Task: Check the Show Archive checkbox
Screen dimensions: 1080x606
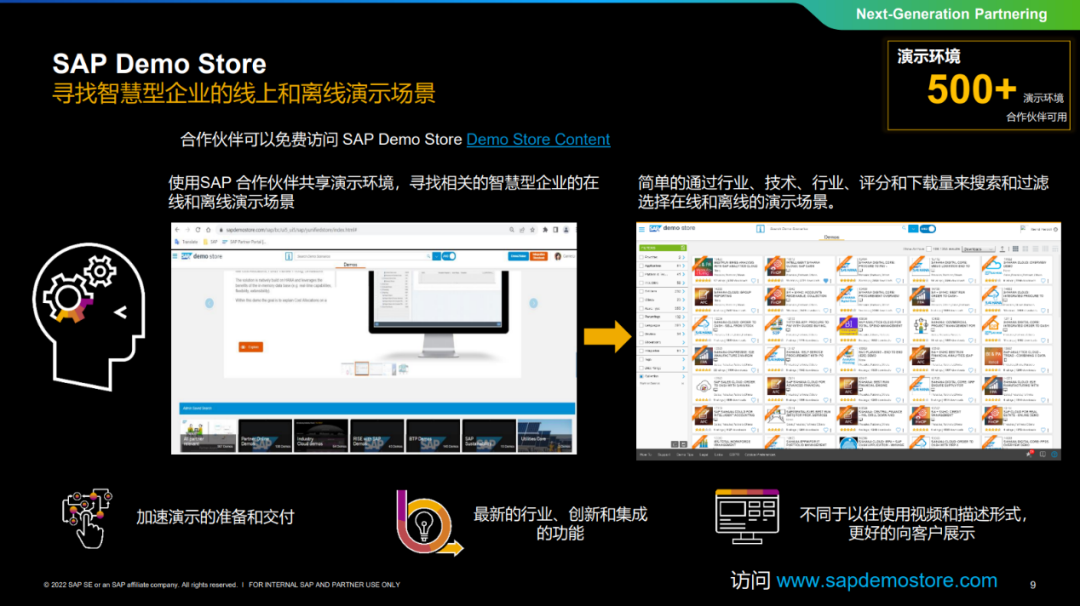Action: pos(928,249)
